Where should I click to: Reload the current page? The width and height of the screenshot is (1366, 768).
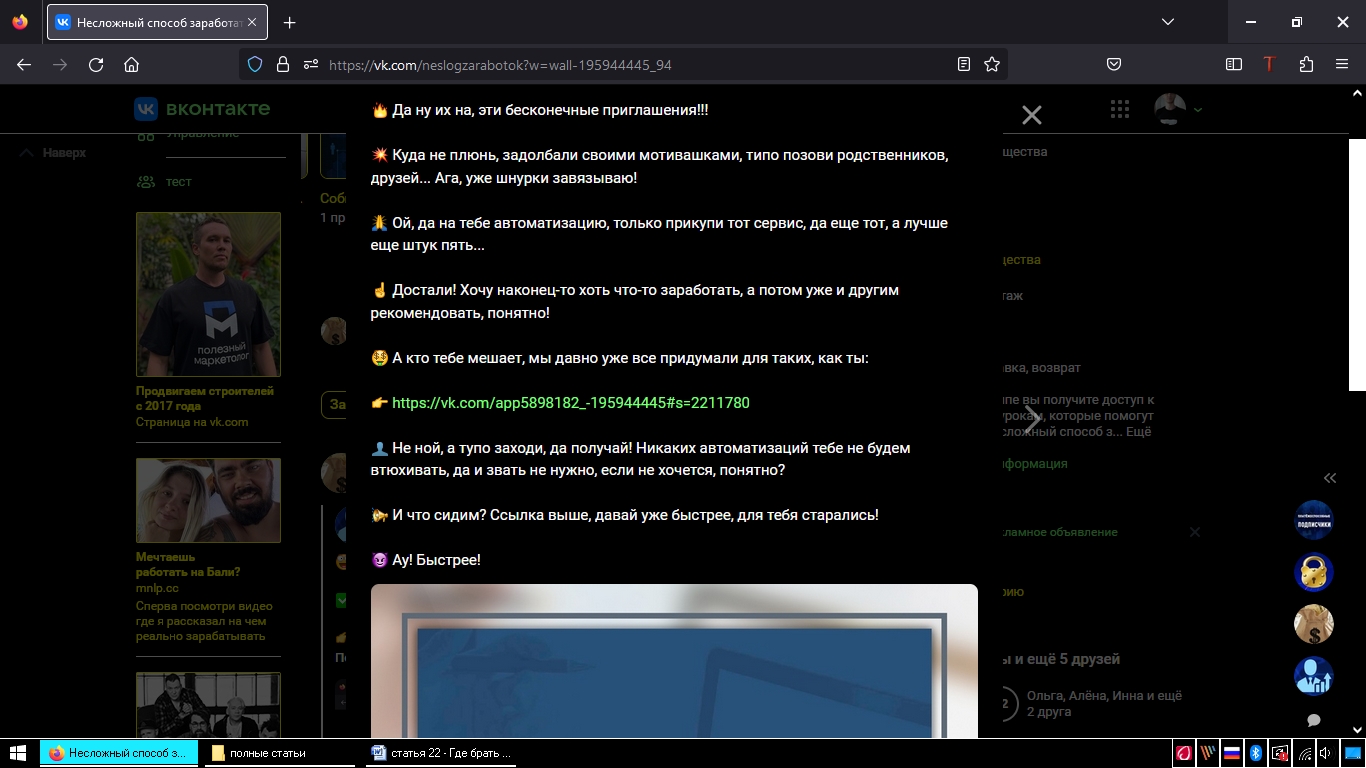point(96,64)
